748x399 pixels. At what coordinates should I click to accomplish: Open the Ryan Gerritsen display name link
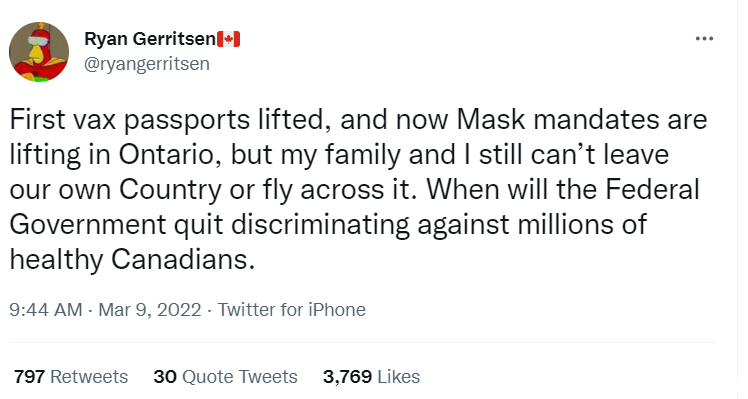point(150,39)
